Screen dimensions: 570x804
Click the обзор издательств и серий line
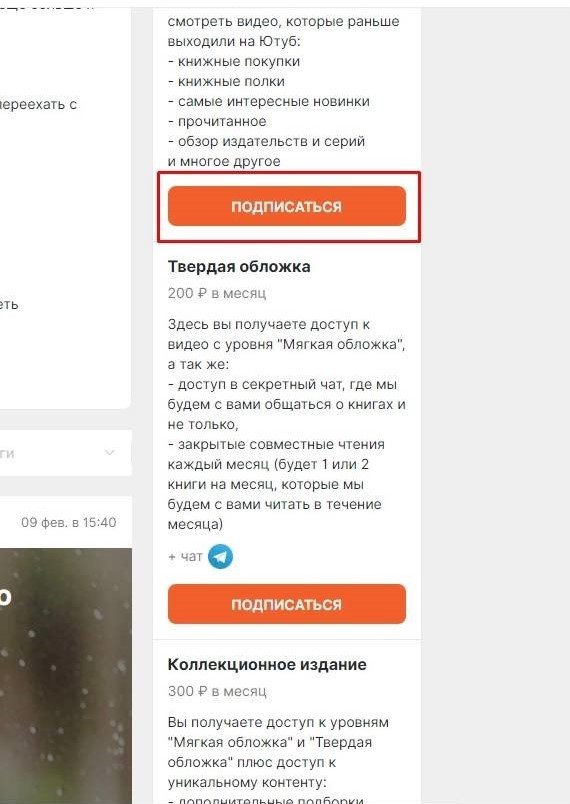point(266,141)
